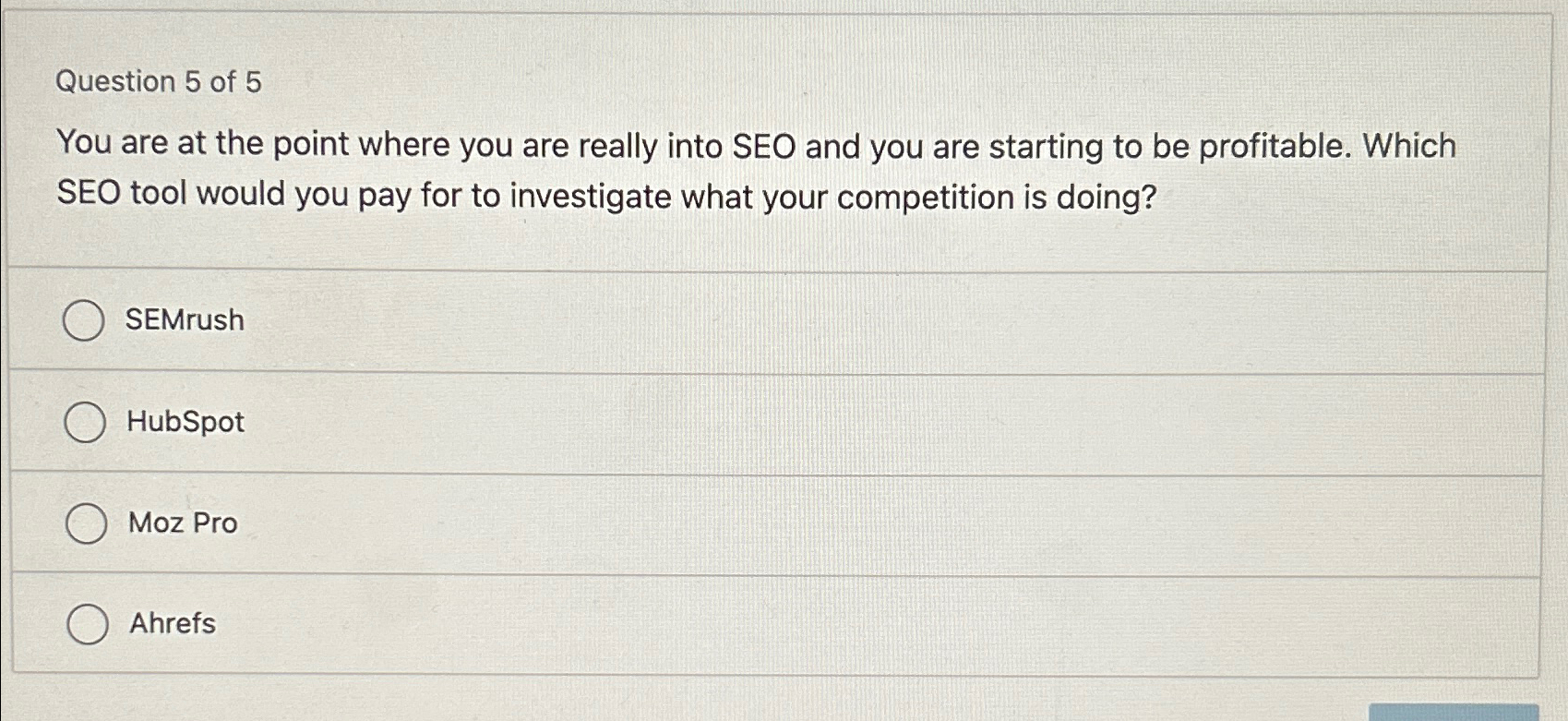Click the word 'profitable' in the question
1568x721 pixels.
(x=1274, y=146)
